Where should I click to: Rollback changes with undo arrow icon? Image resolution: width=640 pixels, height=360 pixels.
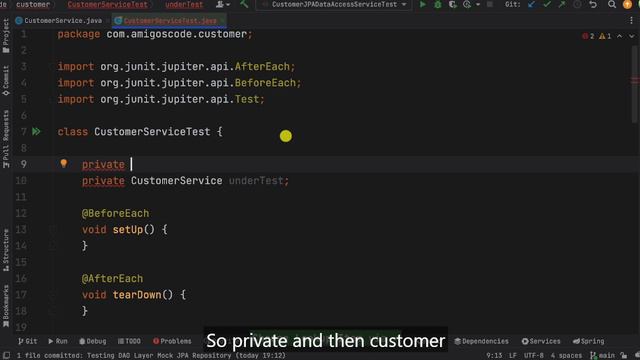[x=593, y=4]
